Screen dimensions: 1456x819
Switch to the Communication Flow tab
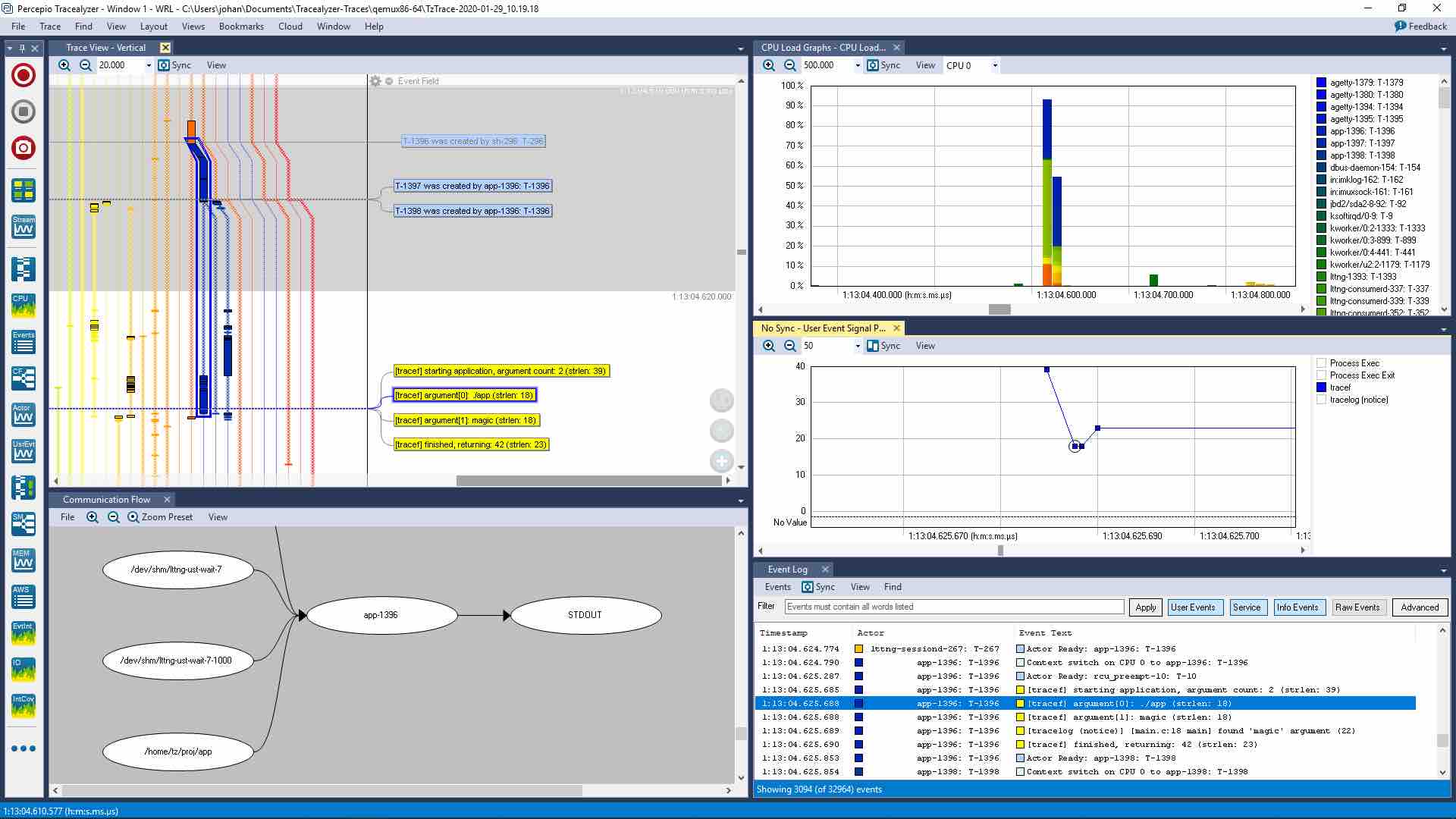tap(106, 500)
